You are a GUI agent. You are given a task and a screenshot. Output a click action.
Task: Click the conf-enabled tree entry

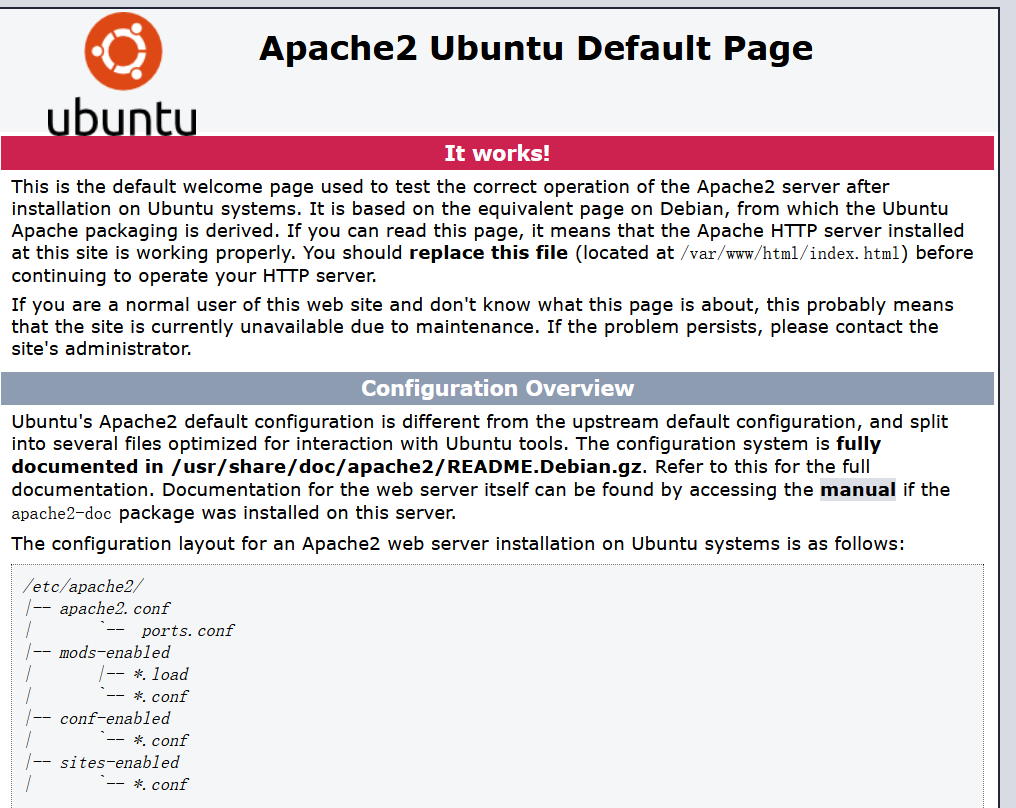click(115, 719)
